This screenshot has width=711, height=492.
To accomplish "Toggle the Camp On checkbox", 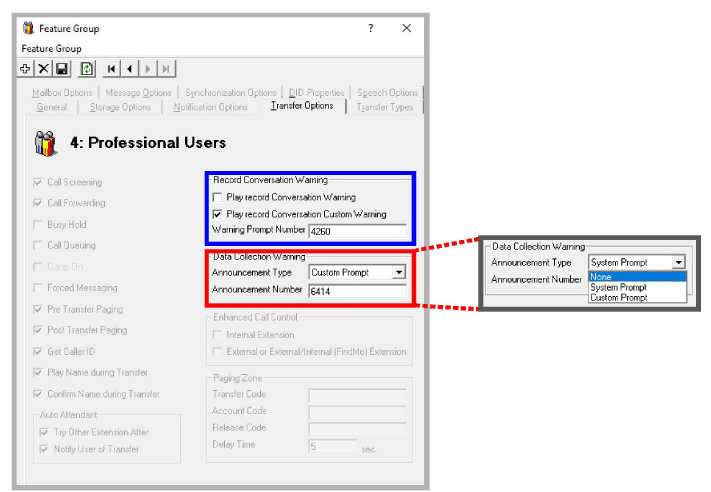I will [38, 267].
